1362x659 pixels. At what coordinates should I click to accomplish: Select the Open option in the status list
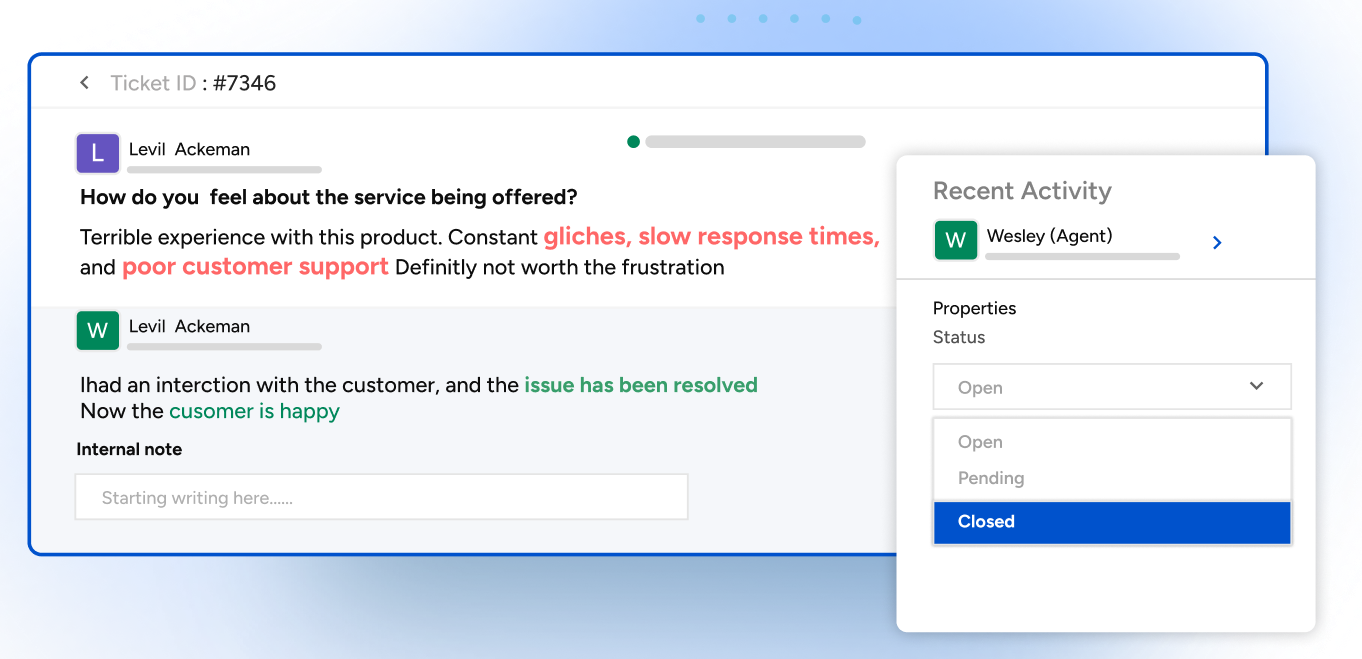point(980,442)
